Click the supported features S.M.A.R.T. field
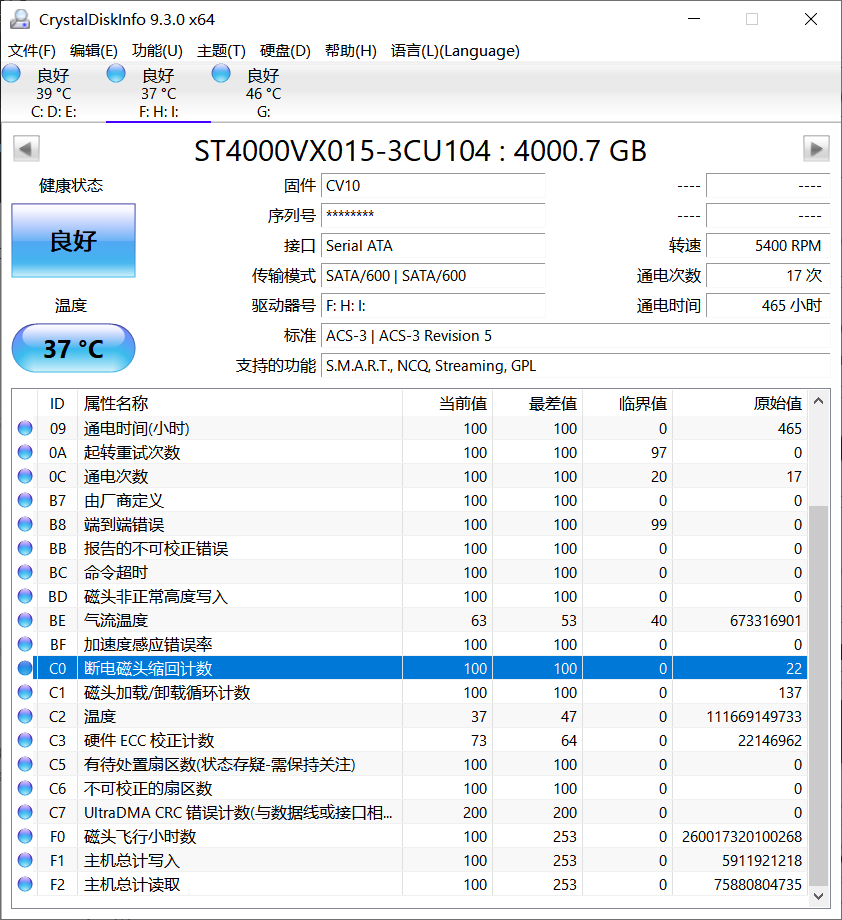 (x=576, y=366)
